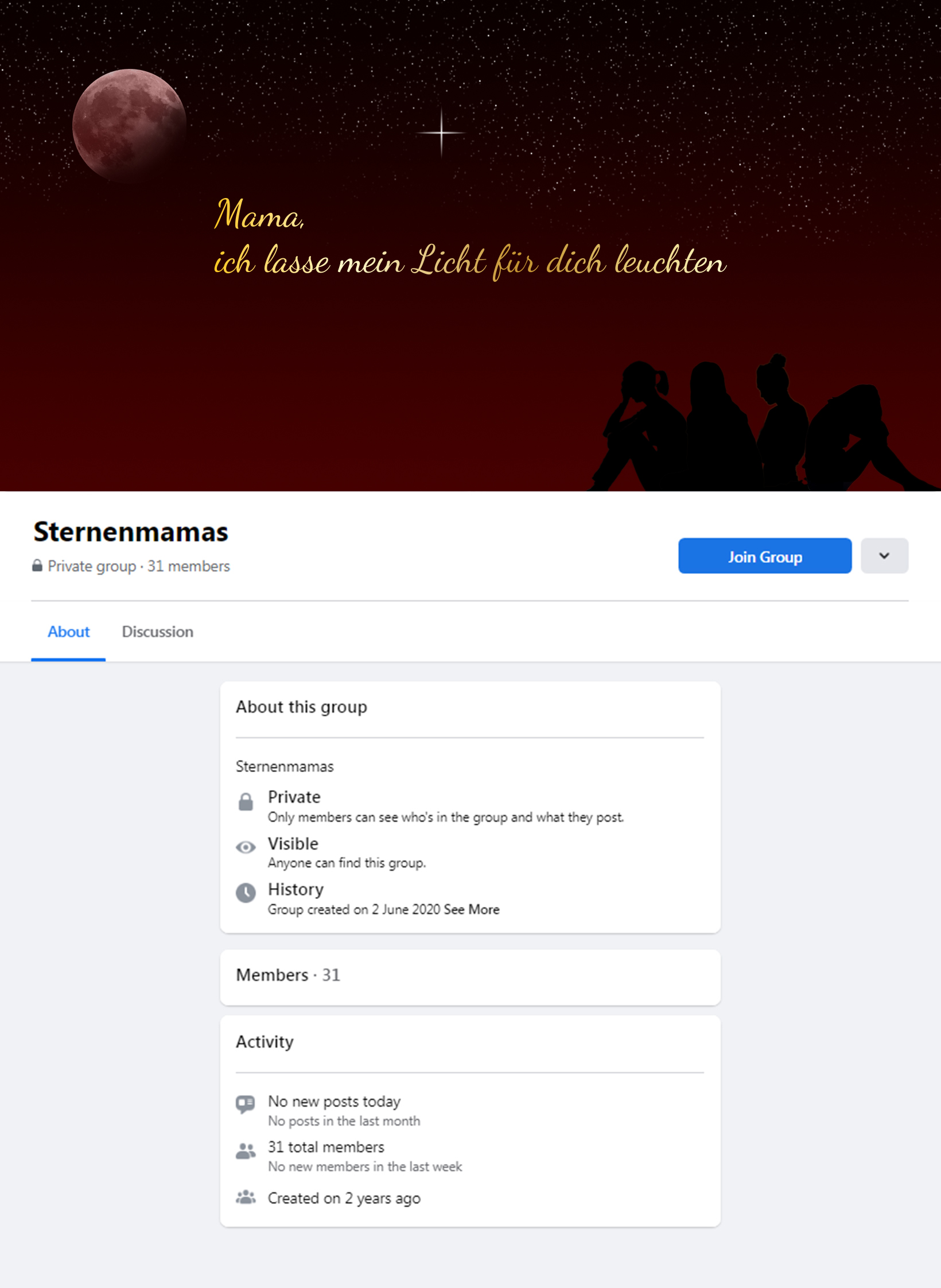Click the red moon in cover photo

[x=130, y=126]
